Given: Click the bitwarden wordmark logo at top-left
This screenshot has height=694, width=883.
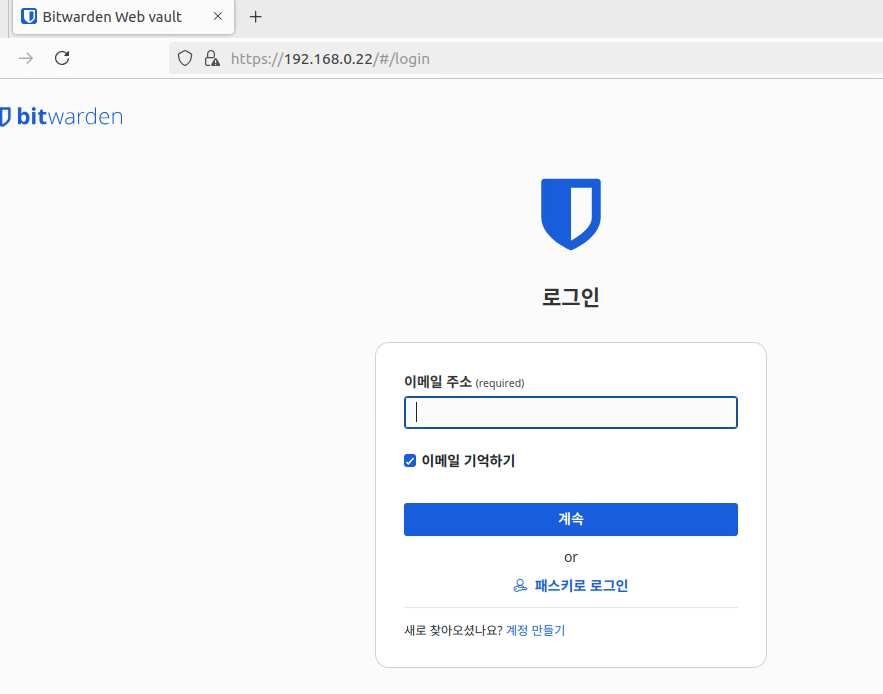Looking at the screenshot, I should click(x=62, y=117).
